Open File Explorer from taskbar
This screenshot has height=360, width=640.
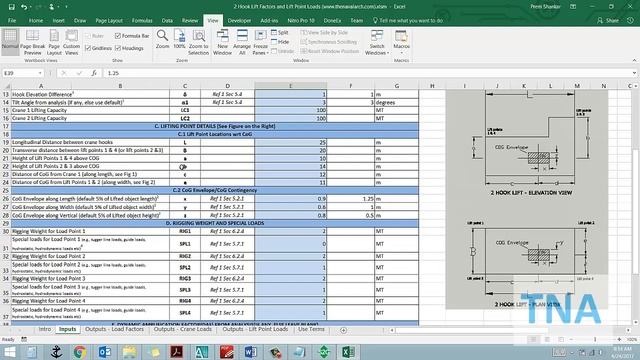click(x=129, y=352)
